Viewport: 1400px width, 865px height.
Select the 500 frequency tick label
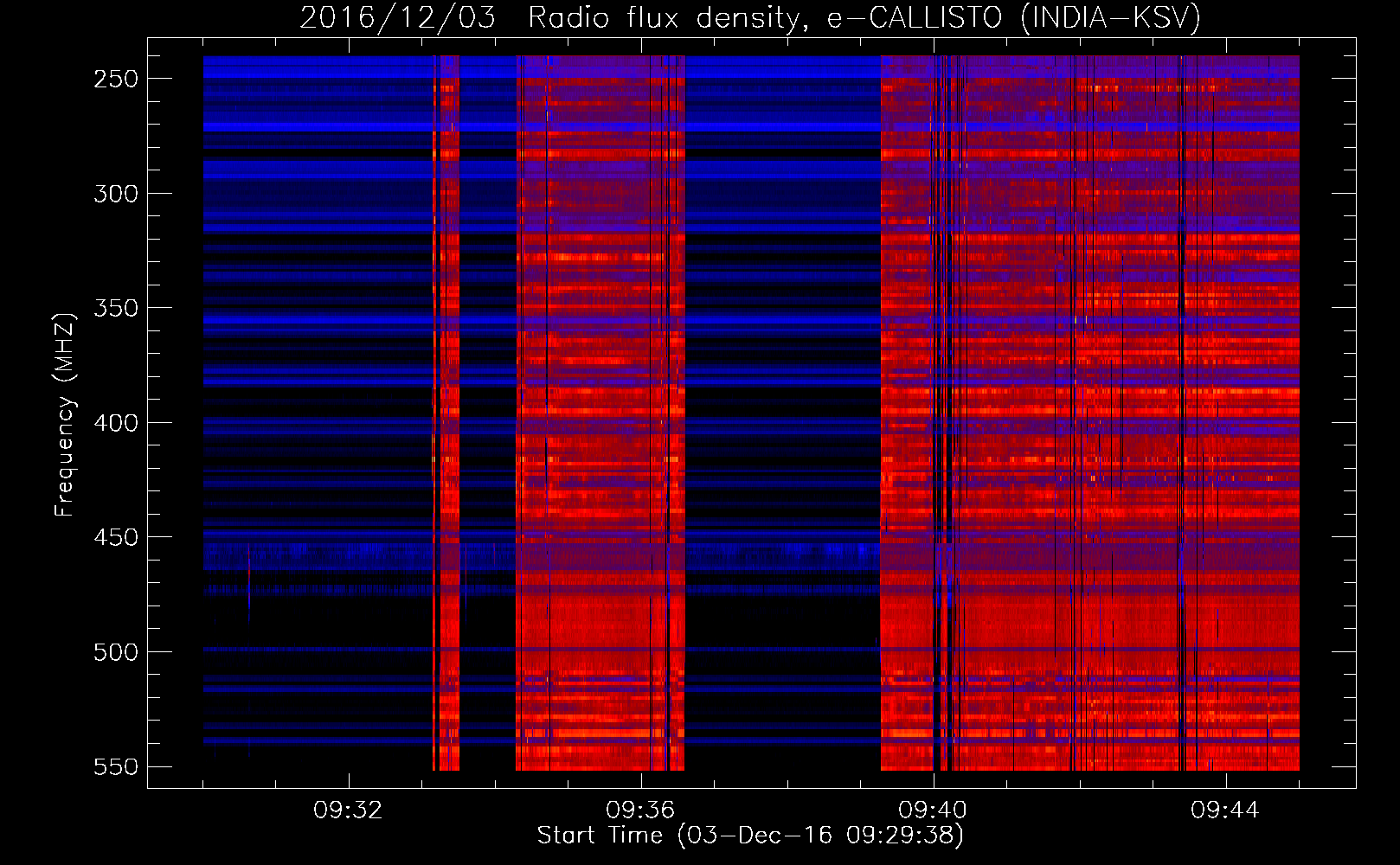pos(116,652)
